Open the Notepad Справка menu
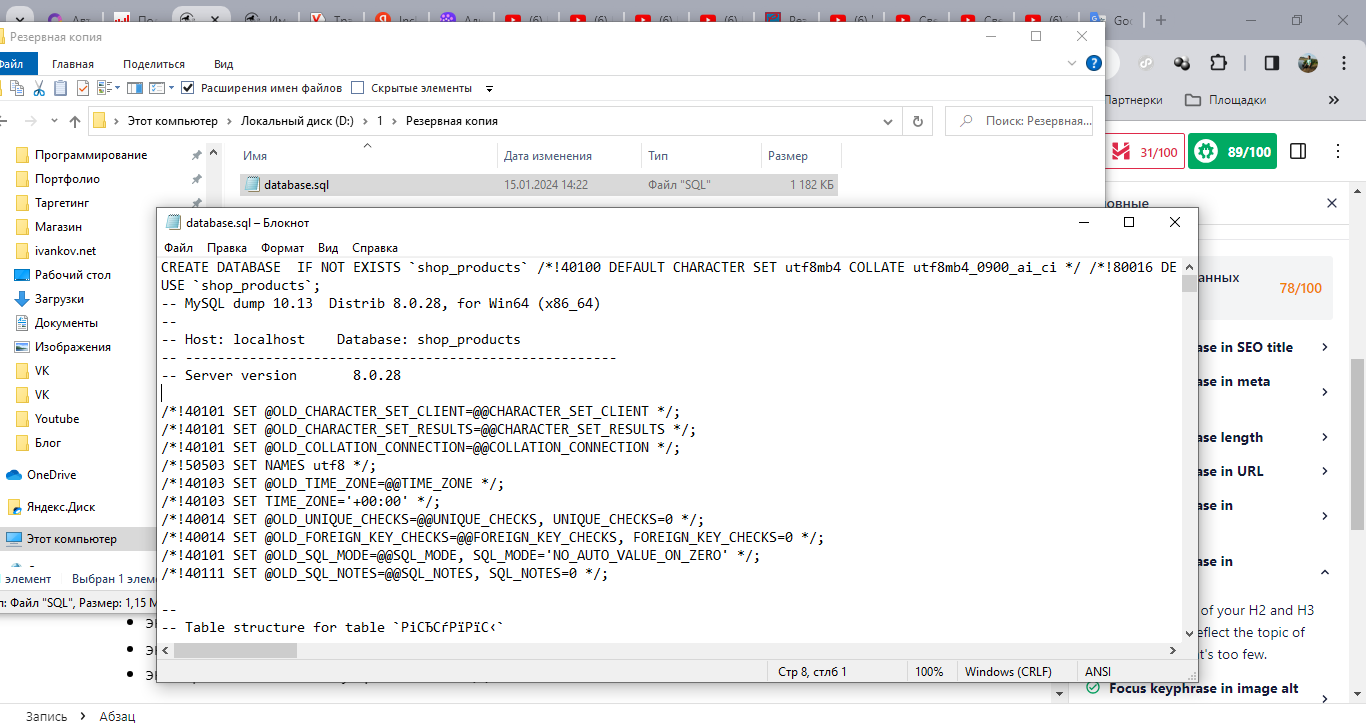1366x723 pixels. click(x=375, y=247)
